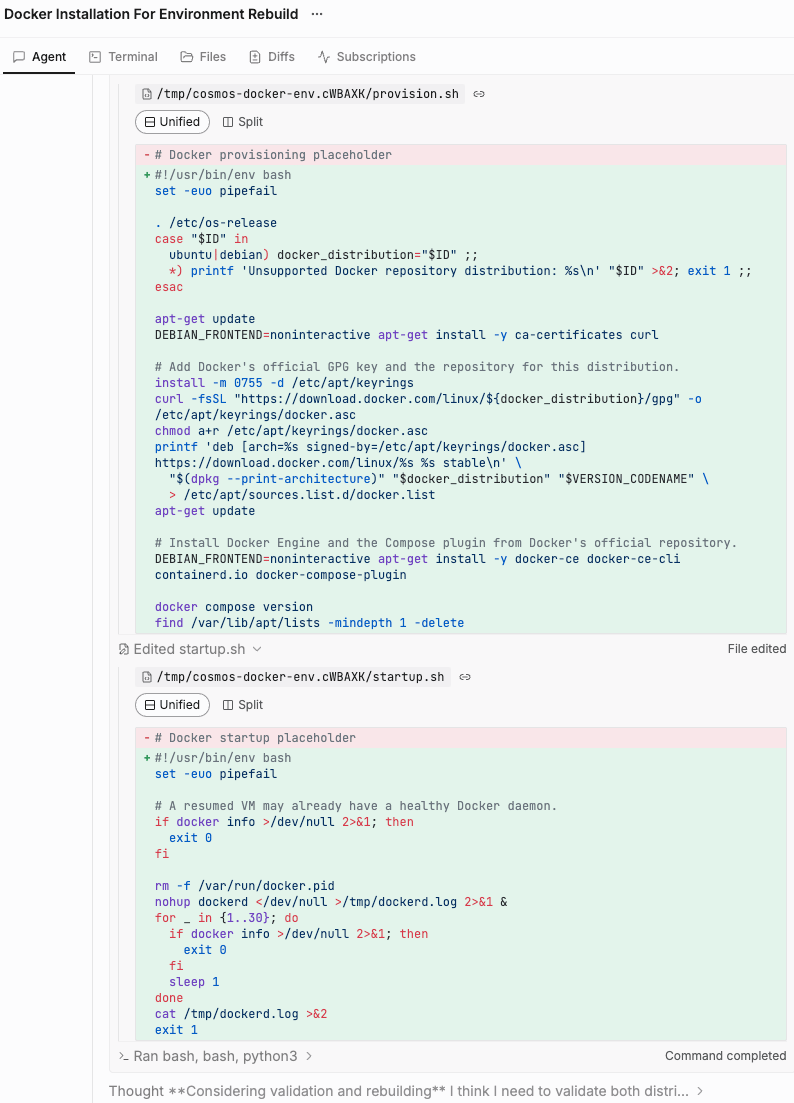Click the 'rm -f /var/run/docker.pid' line

click(245, 886)
